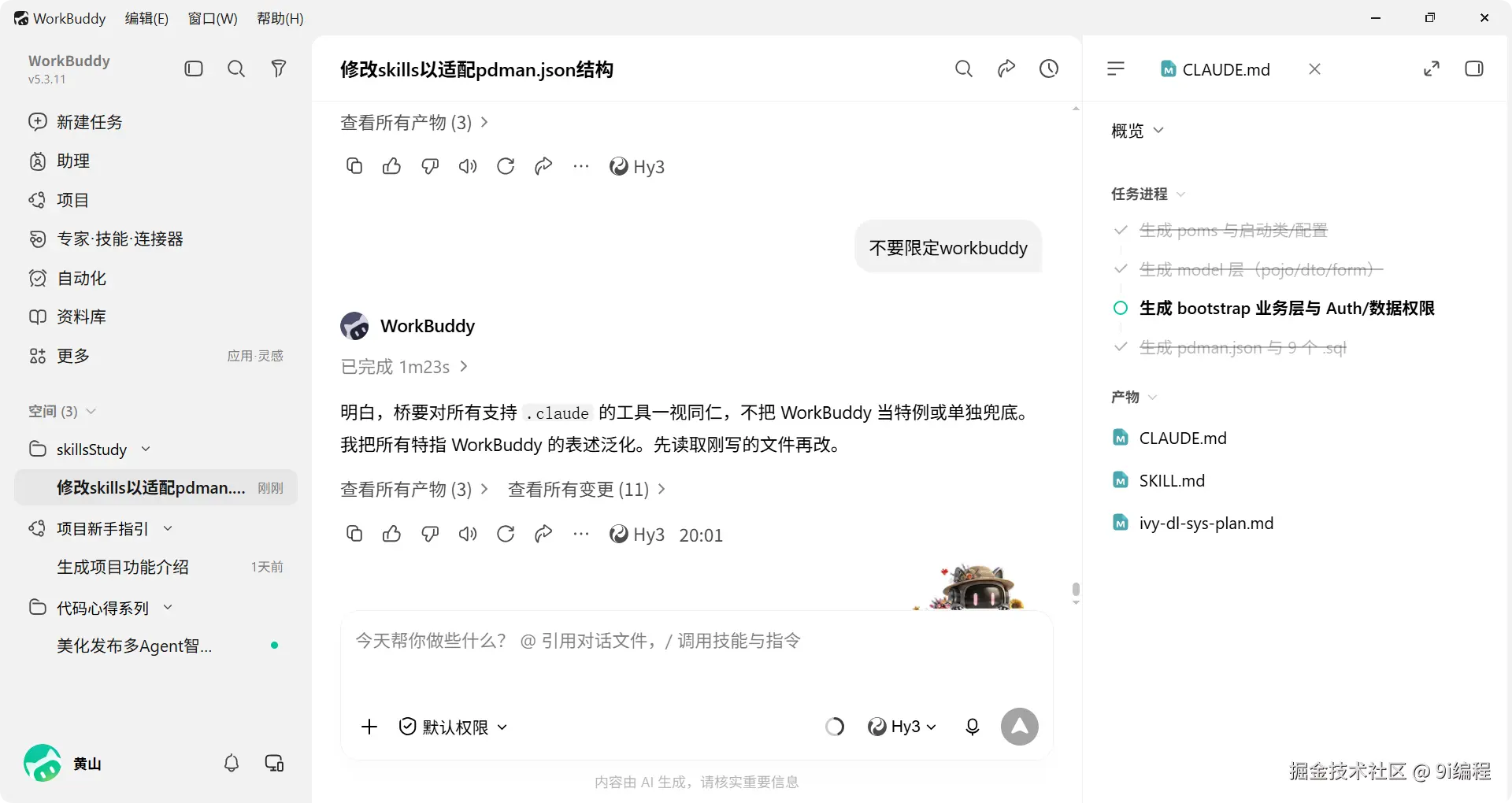The image size is (1512, 803).
Task: Open sidebar search magnifier icon
Action: pos(236,69)
